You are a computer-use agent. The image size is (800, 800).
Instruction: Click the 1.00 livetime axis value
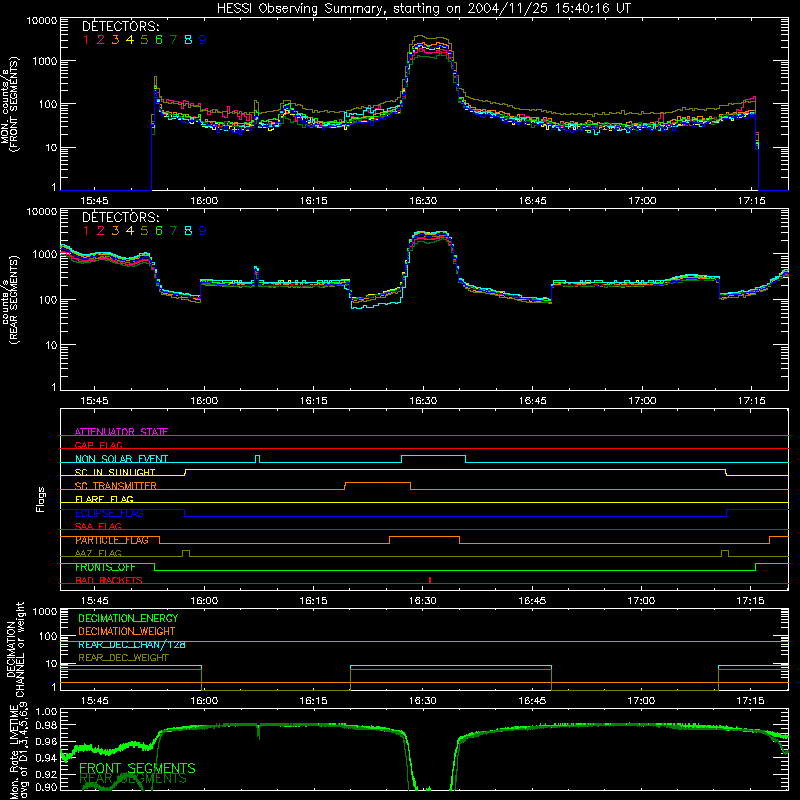point(47,711)
